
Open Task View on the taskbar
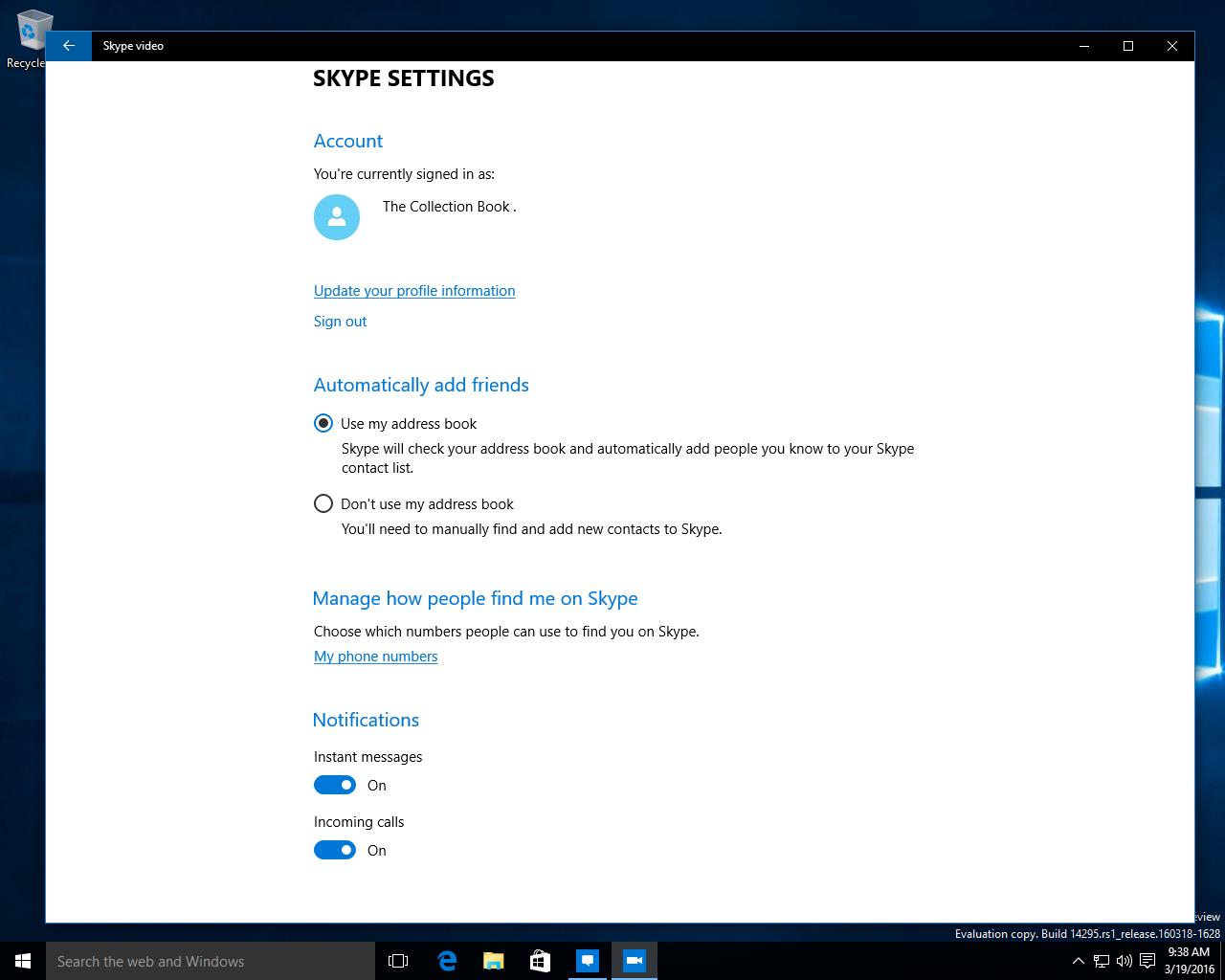click(x=398, y=961)
